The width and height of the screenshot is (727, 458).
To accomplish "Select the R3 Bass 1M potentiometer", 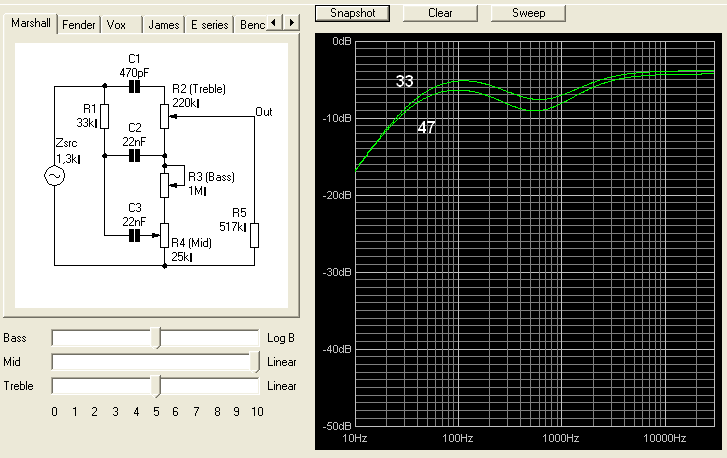I will pyautogui.click(x=165, y=184).
